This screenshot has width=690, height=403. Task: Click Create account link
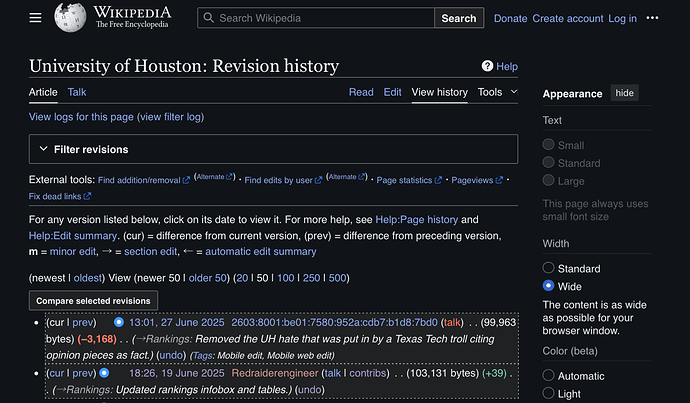pos(568,18)
